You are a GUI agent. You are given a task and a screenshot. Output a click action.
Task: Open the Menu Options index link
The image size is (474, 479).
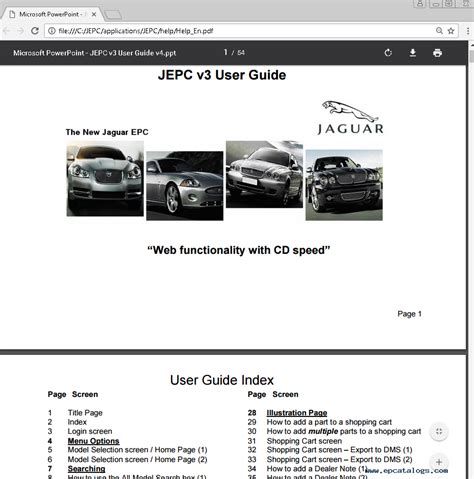click(93, 441)
